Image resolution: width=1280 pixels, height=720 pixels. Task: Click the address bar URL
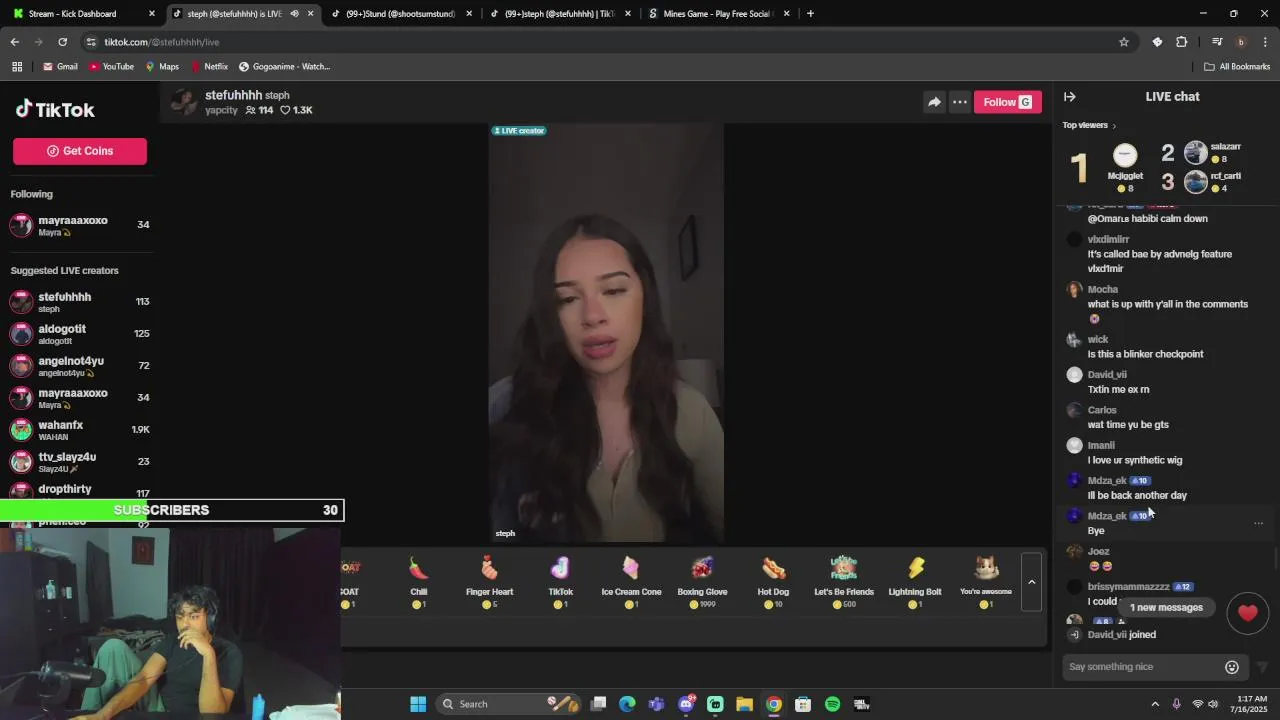click(161, 42)
